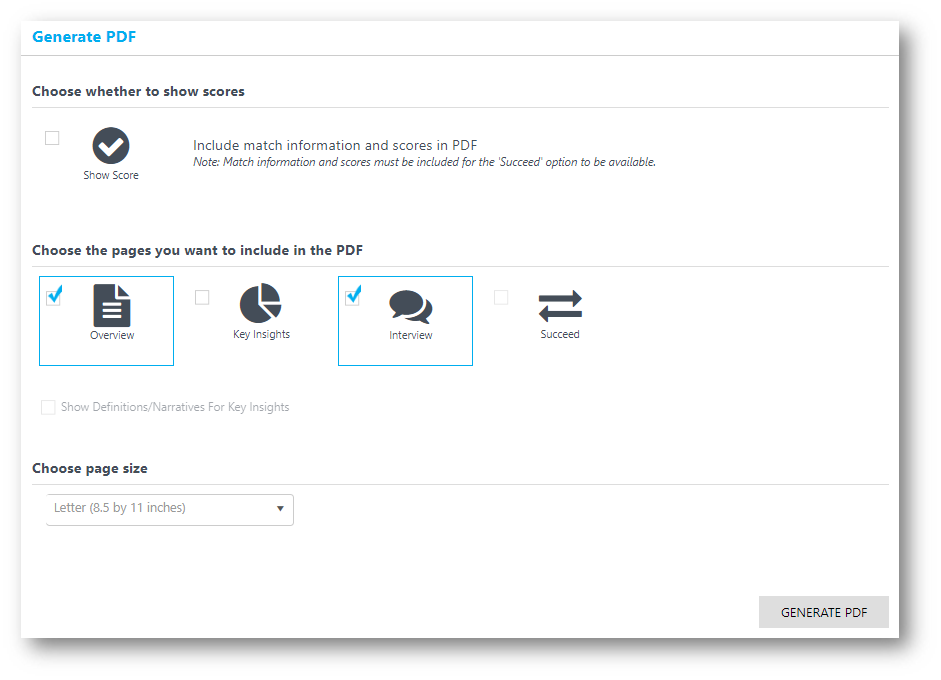941x680 pixels.
Task: Click the Show Score label text
Action: point(111,175)
